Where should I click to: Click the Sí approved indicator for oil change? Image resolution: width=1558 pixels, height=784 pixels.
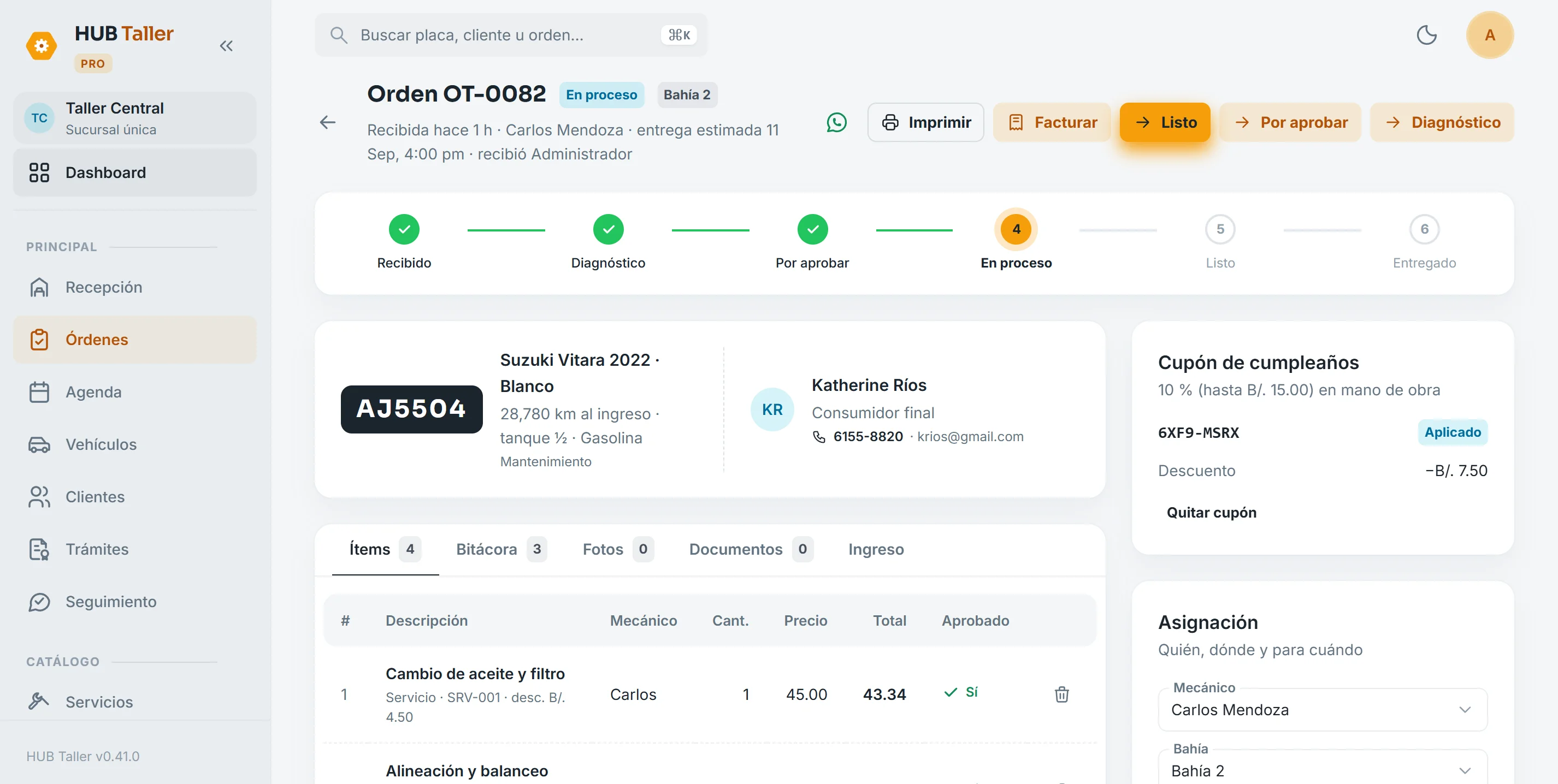961,692
